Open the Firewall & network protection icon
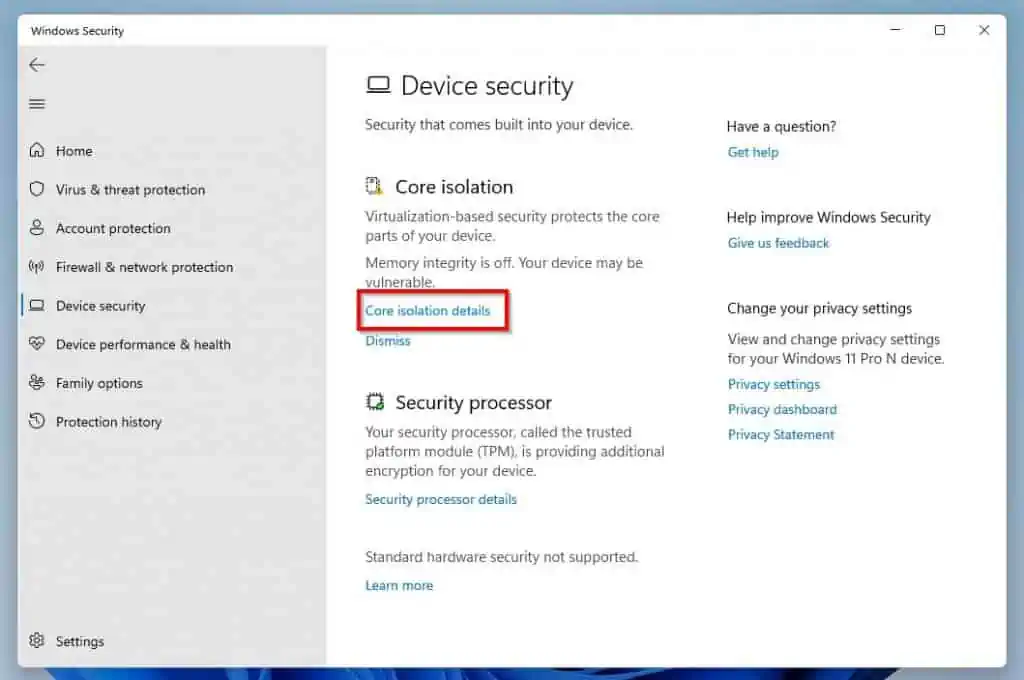This screenshot has width=1024, height=680. (x=37, y=267)
